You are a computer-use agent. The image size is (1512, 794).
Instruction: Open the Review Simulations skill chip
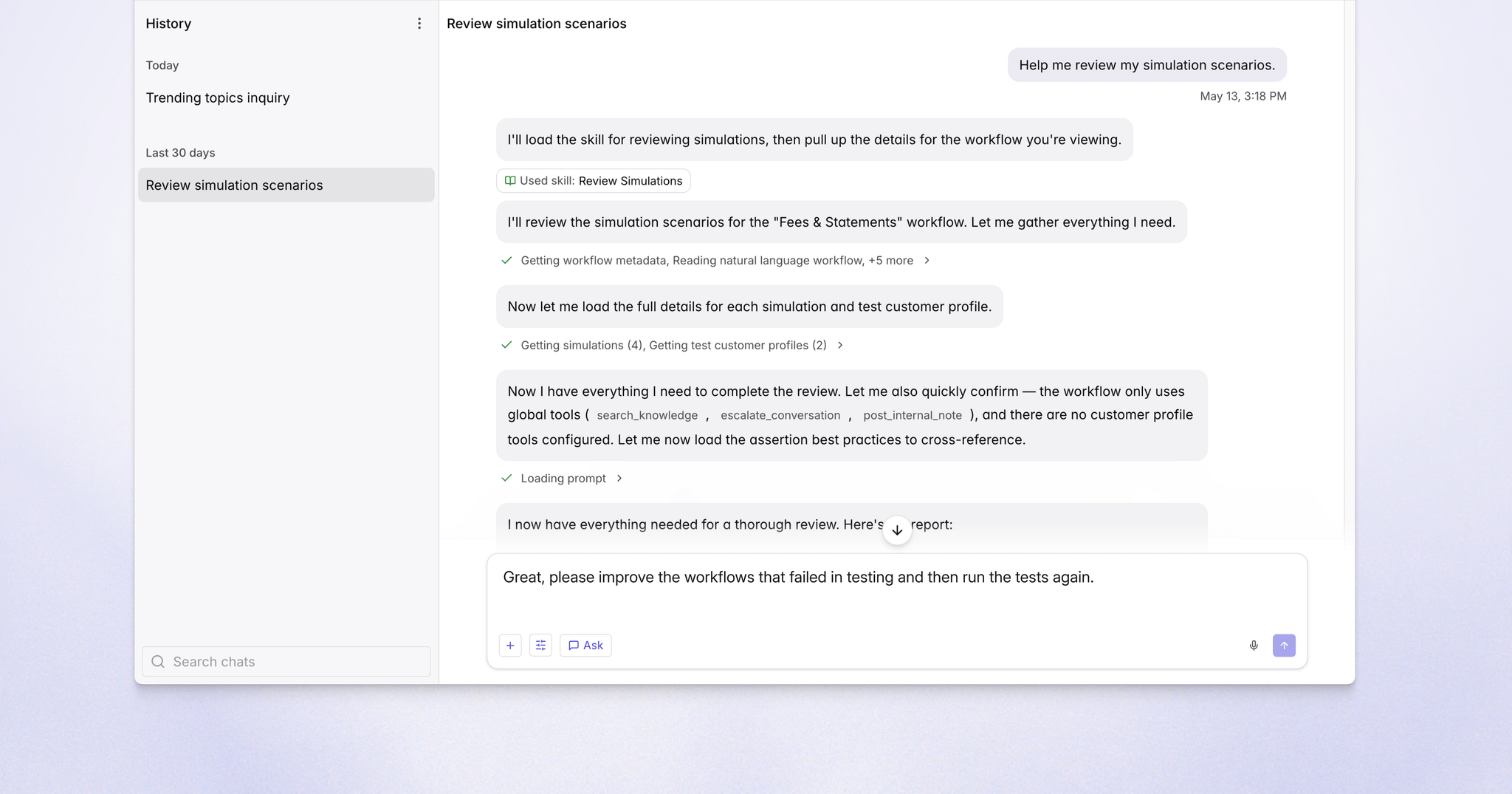[x=594, y=181]
